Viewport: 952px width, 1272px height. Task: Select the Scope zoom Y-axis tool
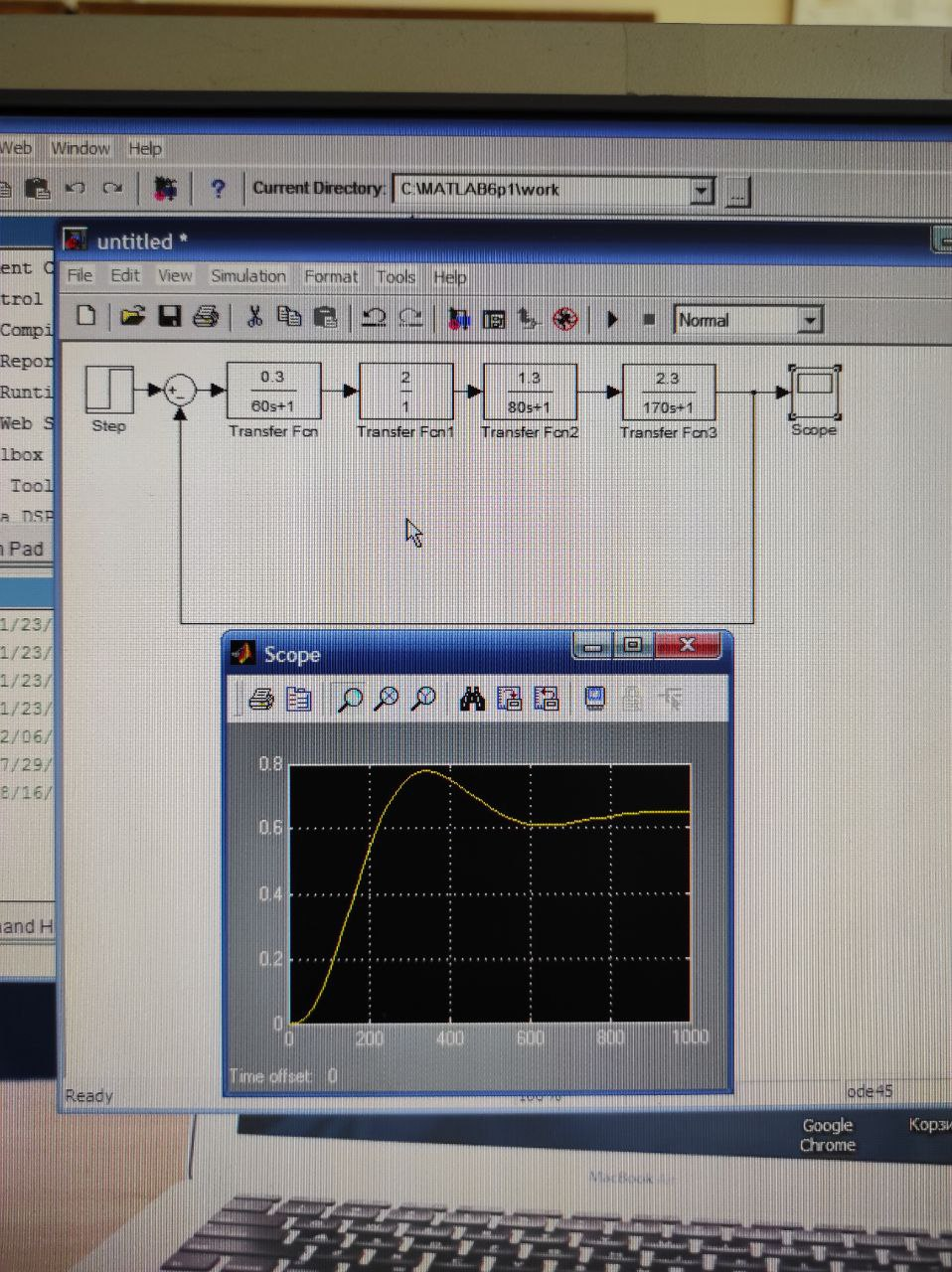423,700
